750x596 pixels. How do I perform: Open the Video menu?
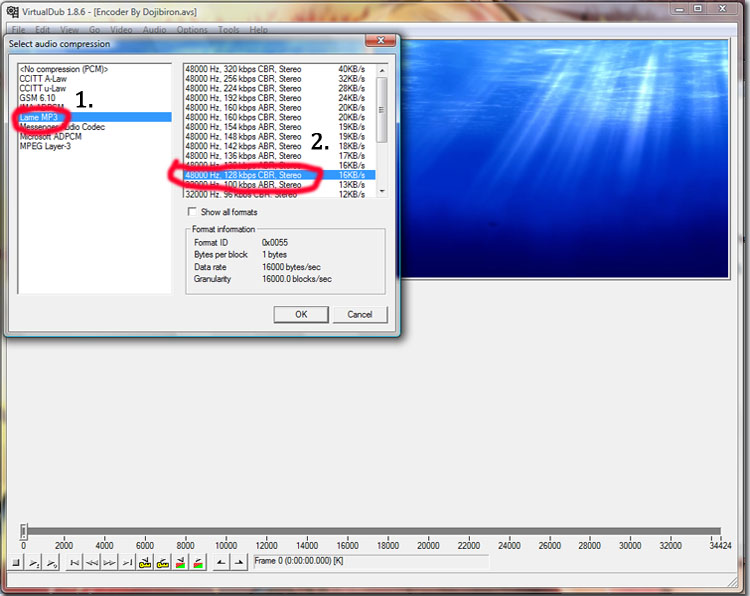(x=121, y=30)
